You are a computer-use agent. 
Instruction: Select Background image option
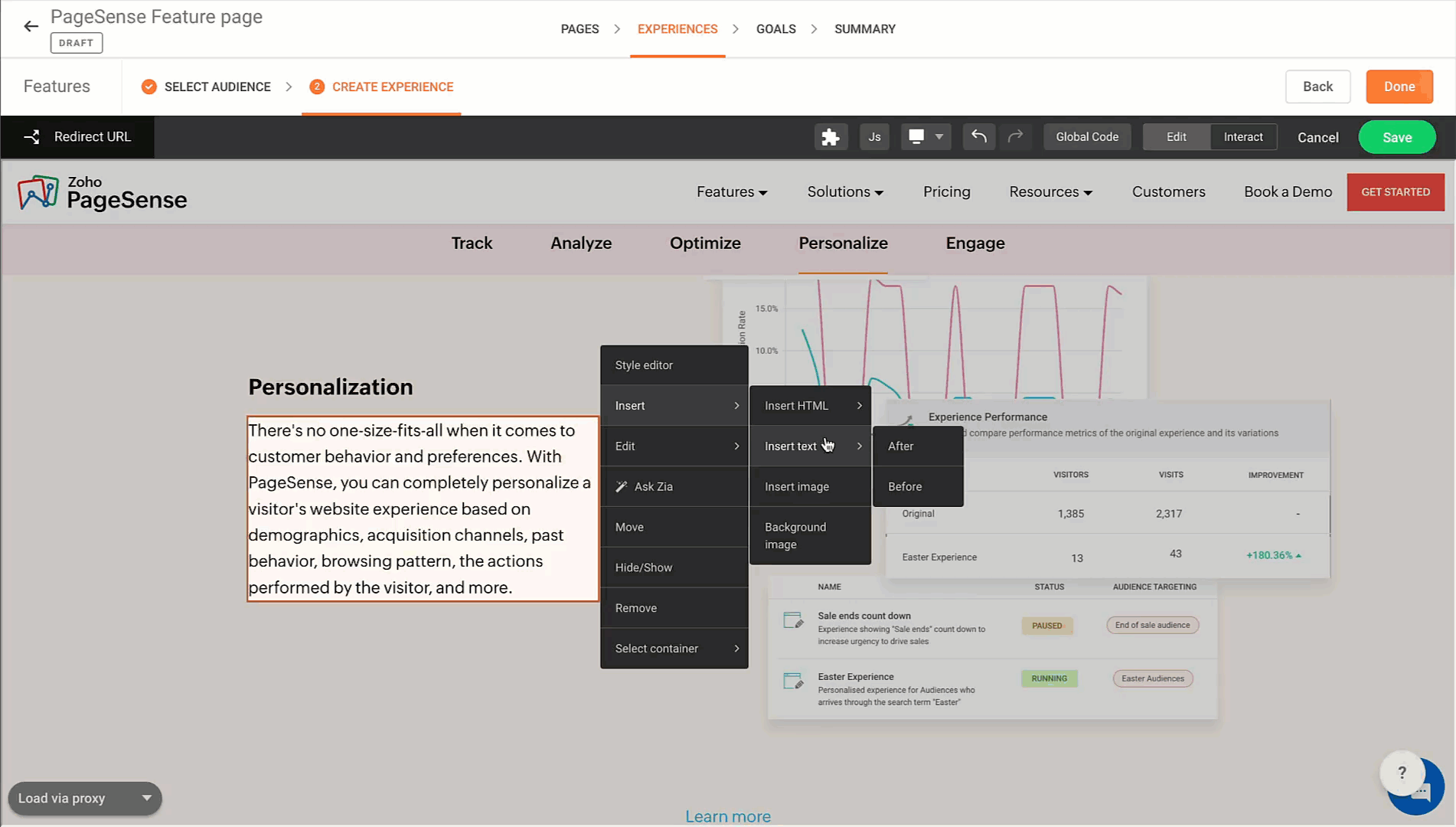pyautogui.click(x=811, y=536)
